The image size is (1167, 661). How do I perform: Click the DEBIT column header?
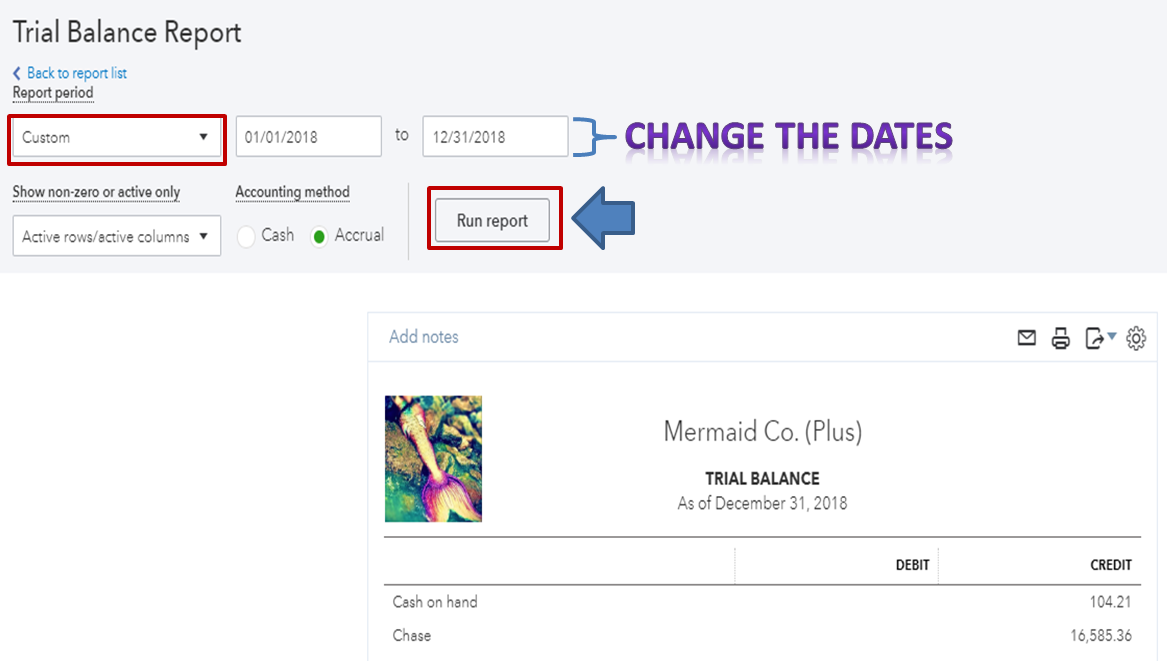[x=912, y=565]
